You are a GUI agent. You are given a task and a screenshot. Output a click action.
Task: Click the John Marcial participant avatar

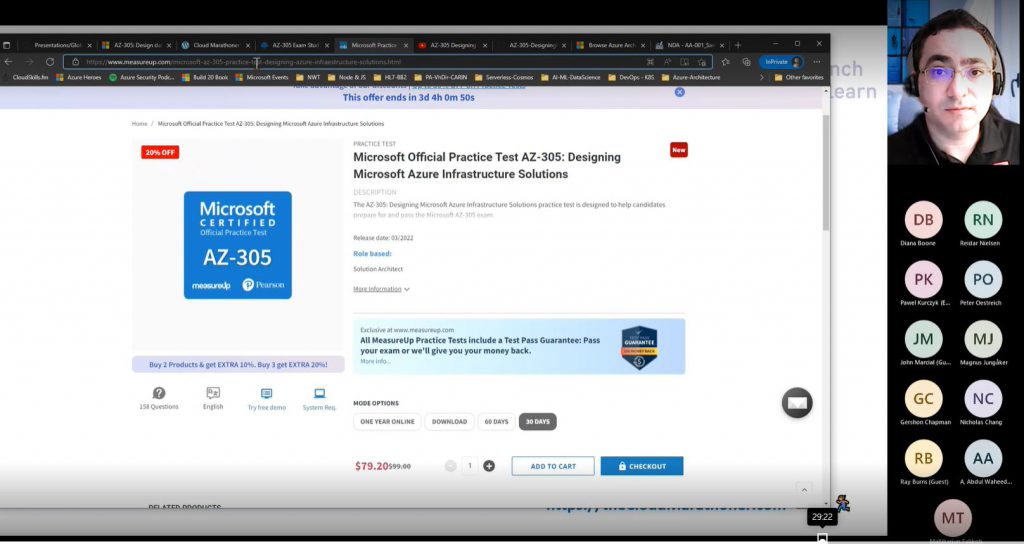[923, 339]
